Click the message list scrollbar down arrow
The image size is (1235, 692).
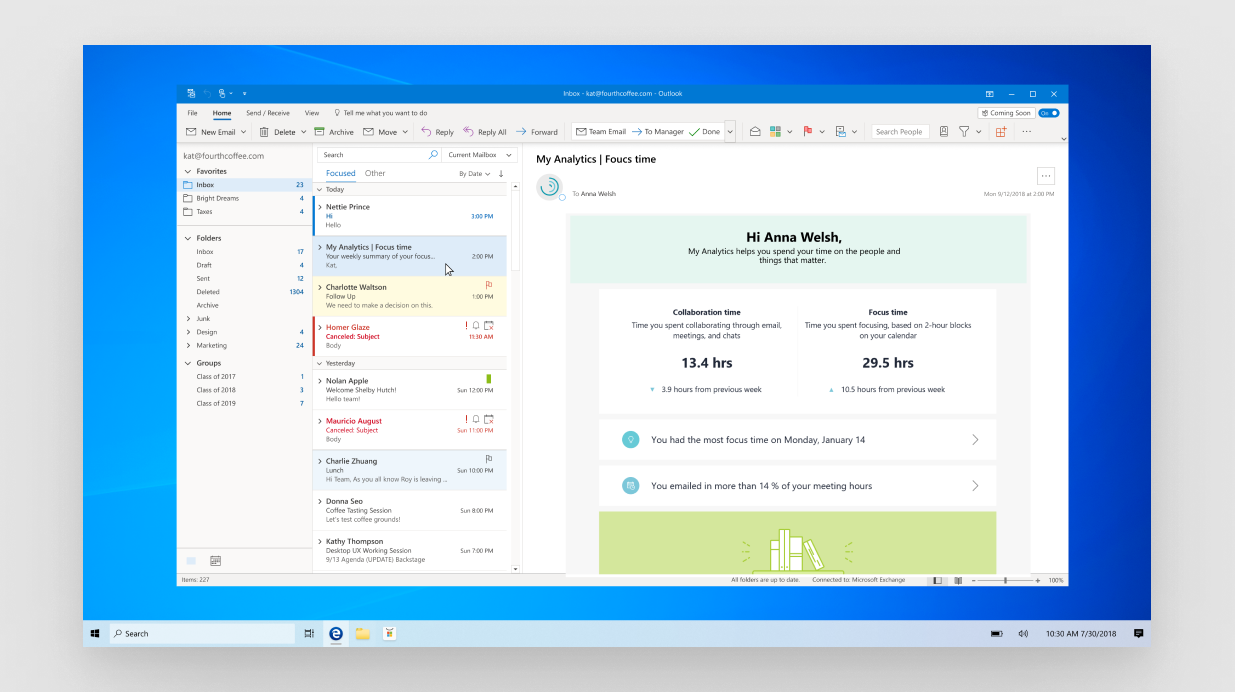[x=516, y=569]
